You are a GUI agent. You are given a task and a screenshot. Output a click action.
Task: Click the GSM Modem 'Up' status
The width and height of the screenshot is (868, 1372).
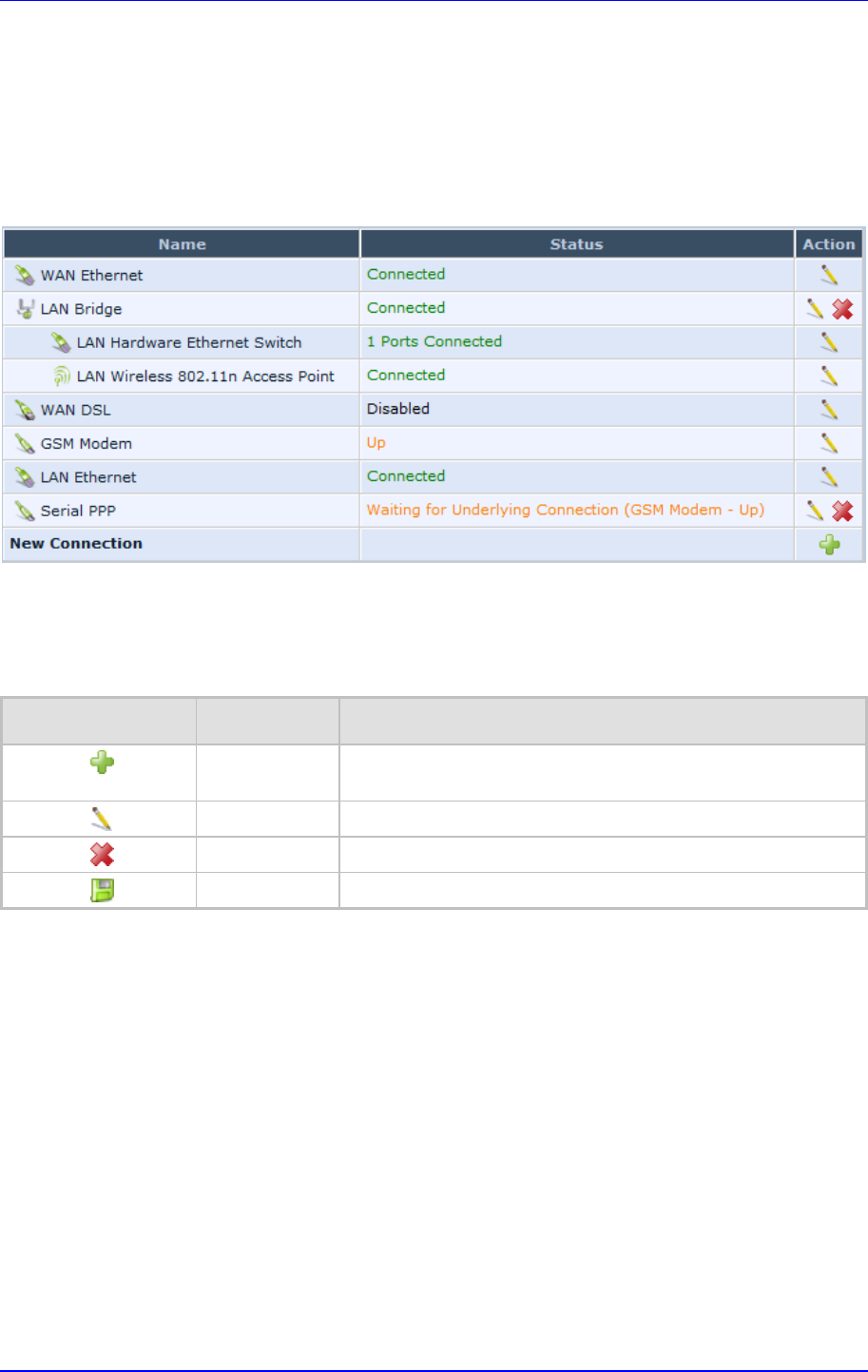coord(376,443)
